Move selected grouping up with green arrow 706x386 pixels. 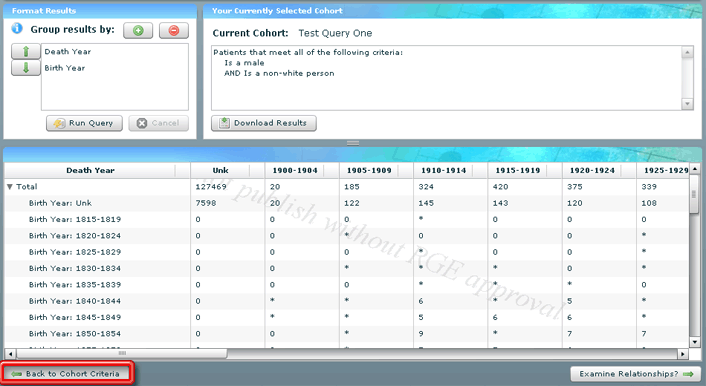26,51
